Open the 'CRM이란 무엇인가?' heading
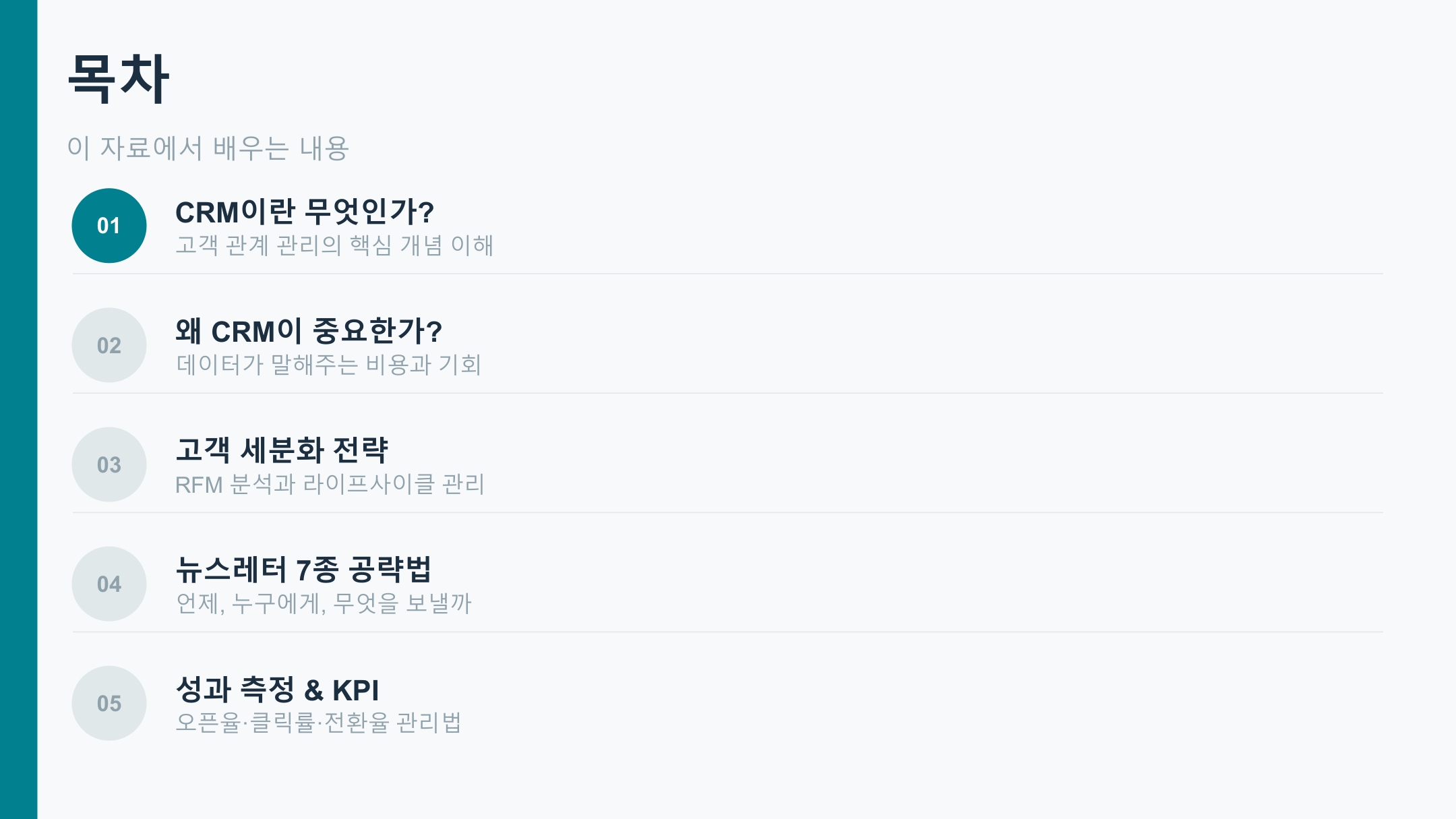This screenshot has height=819, width=1456. [x=305, y=212]
